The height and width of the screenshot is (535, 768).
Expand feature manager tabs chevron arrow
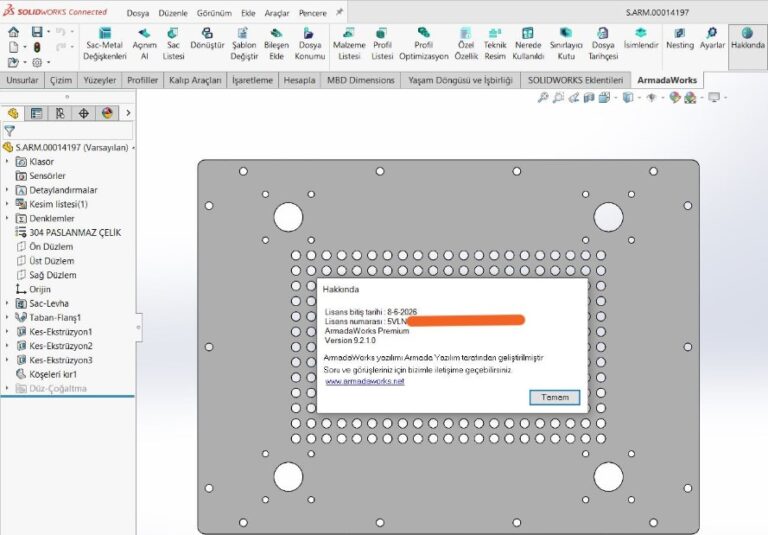(128, 113)
